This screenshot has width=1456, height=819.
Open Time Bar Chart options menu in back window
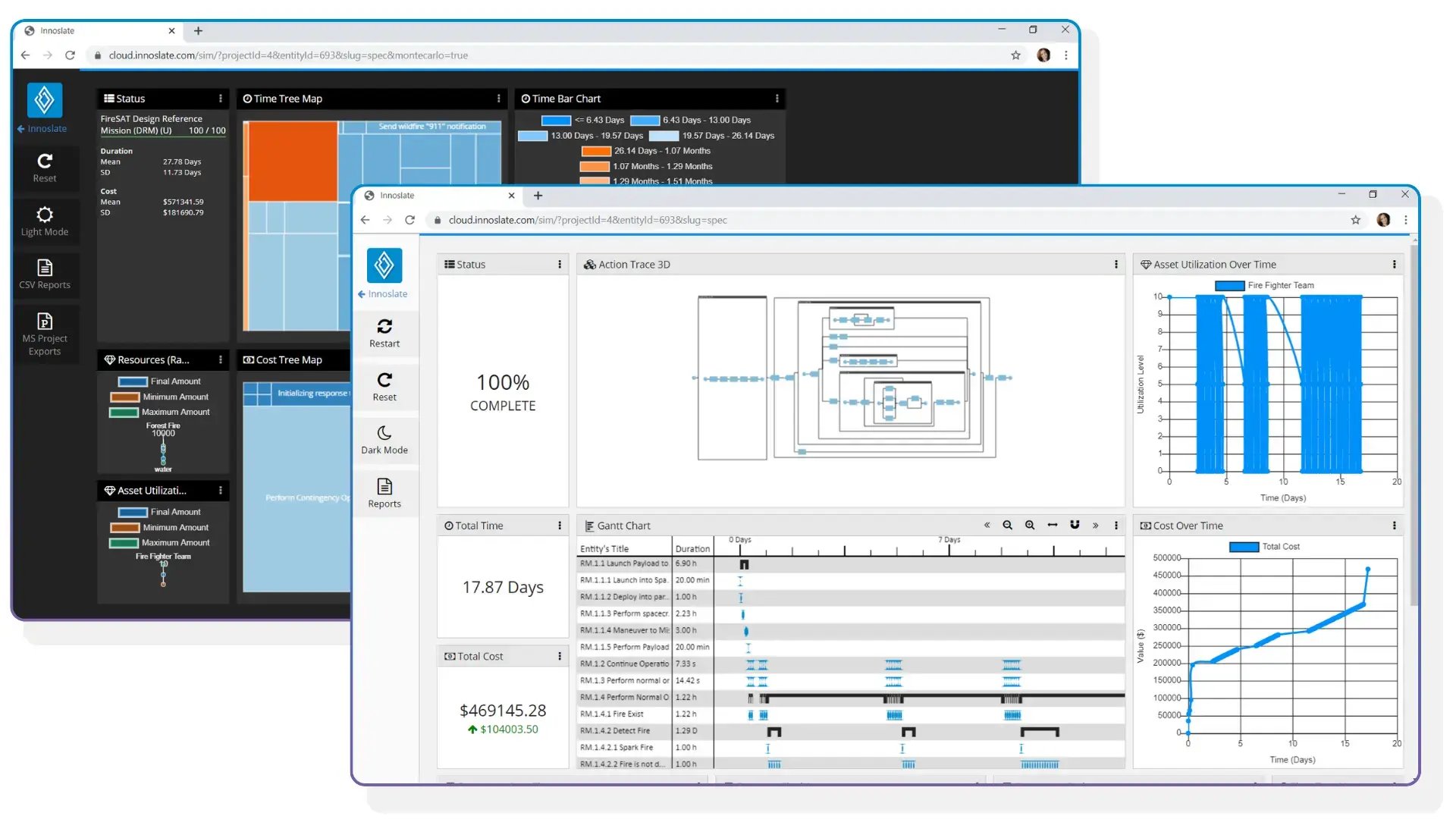pyautogui.click(x=777, y=99)
